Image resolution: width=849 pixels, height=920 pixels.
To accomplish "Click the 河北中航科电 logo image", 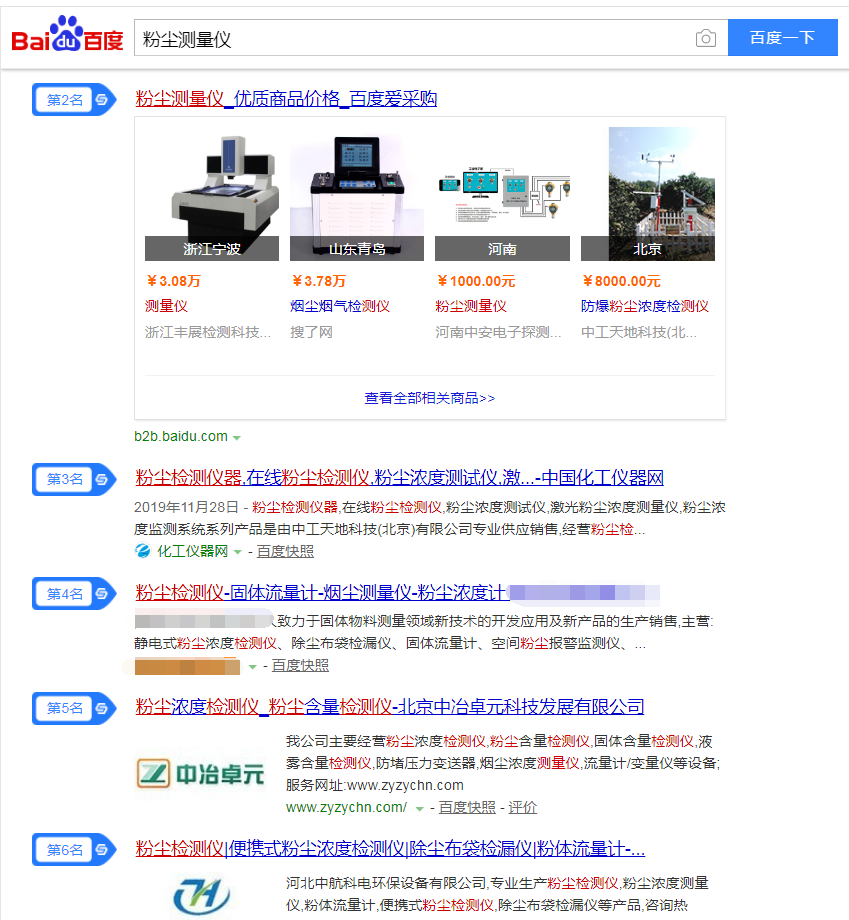I will pyautogui.click(x=202, y=896).
